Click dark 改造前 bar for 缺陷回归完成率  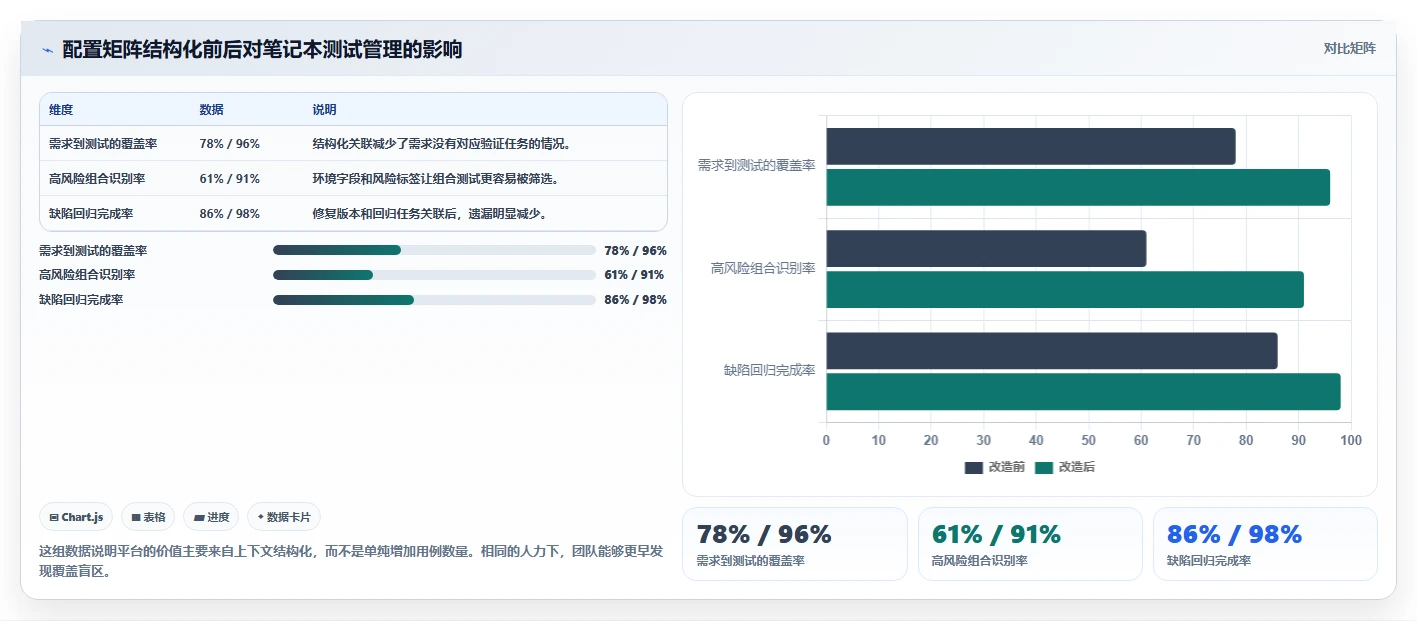coord(1052,351)
